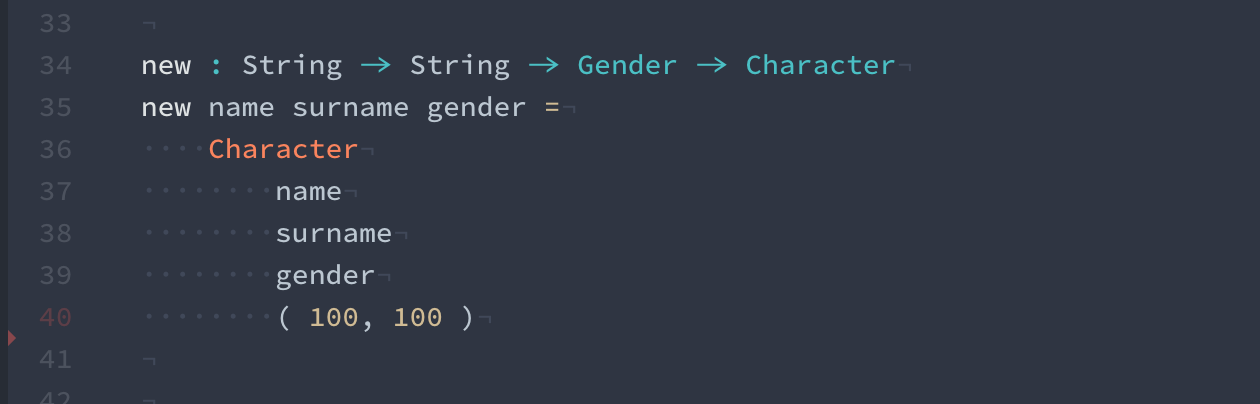Select highlighted line number 40 in the gutter
Screen dimensions: 1260x404
click(x=55, y=318)
